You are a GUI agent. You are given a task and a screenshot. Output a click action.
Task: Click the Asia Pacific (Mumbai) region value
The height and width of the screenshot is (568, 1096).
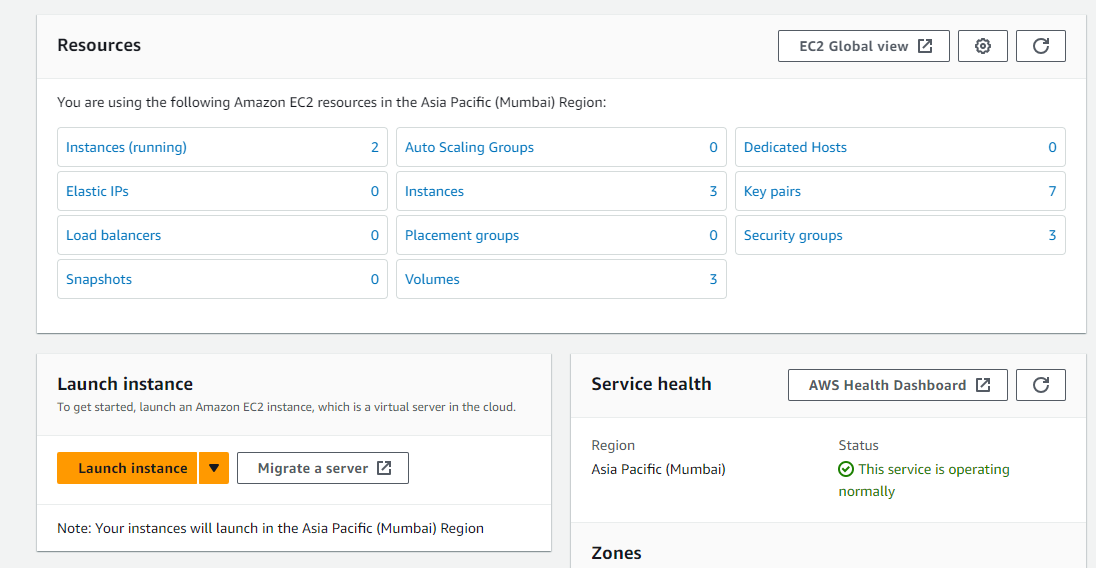click(658, 469)
